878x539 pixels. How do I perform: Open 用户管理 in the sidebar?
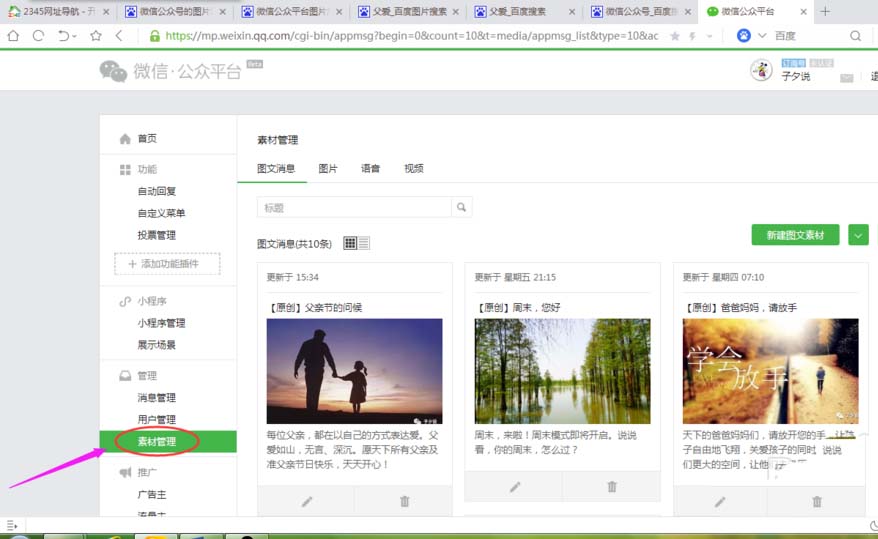click(157, 419)
